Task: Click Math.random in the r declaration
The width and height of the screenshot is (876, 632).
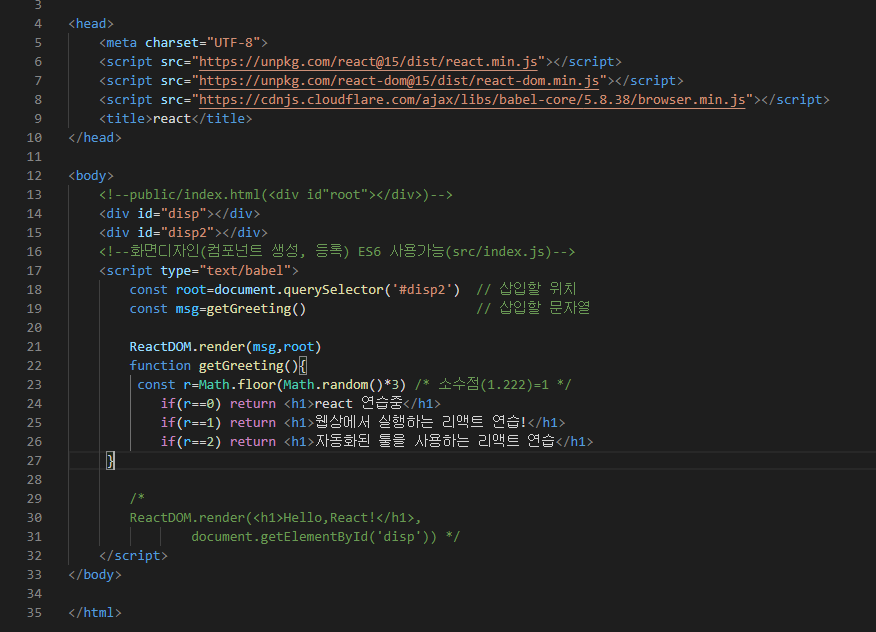Action: (325, 384)
